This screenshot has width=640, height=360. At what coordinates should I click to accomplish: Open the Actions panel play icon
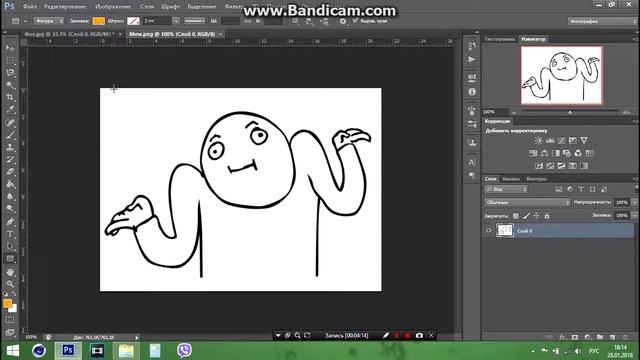(472, 60)
